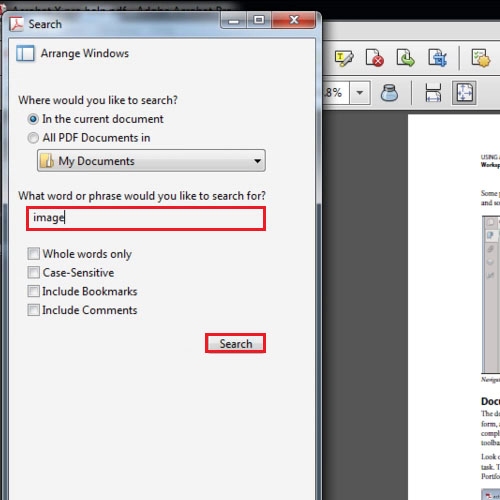Click the paperclip icon in the document's navigation pane
Image resolution: width=500 pixels, height=500 pixels.
(x=490, y=249)
